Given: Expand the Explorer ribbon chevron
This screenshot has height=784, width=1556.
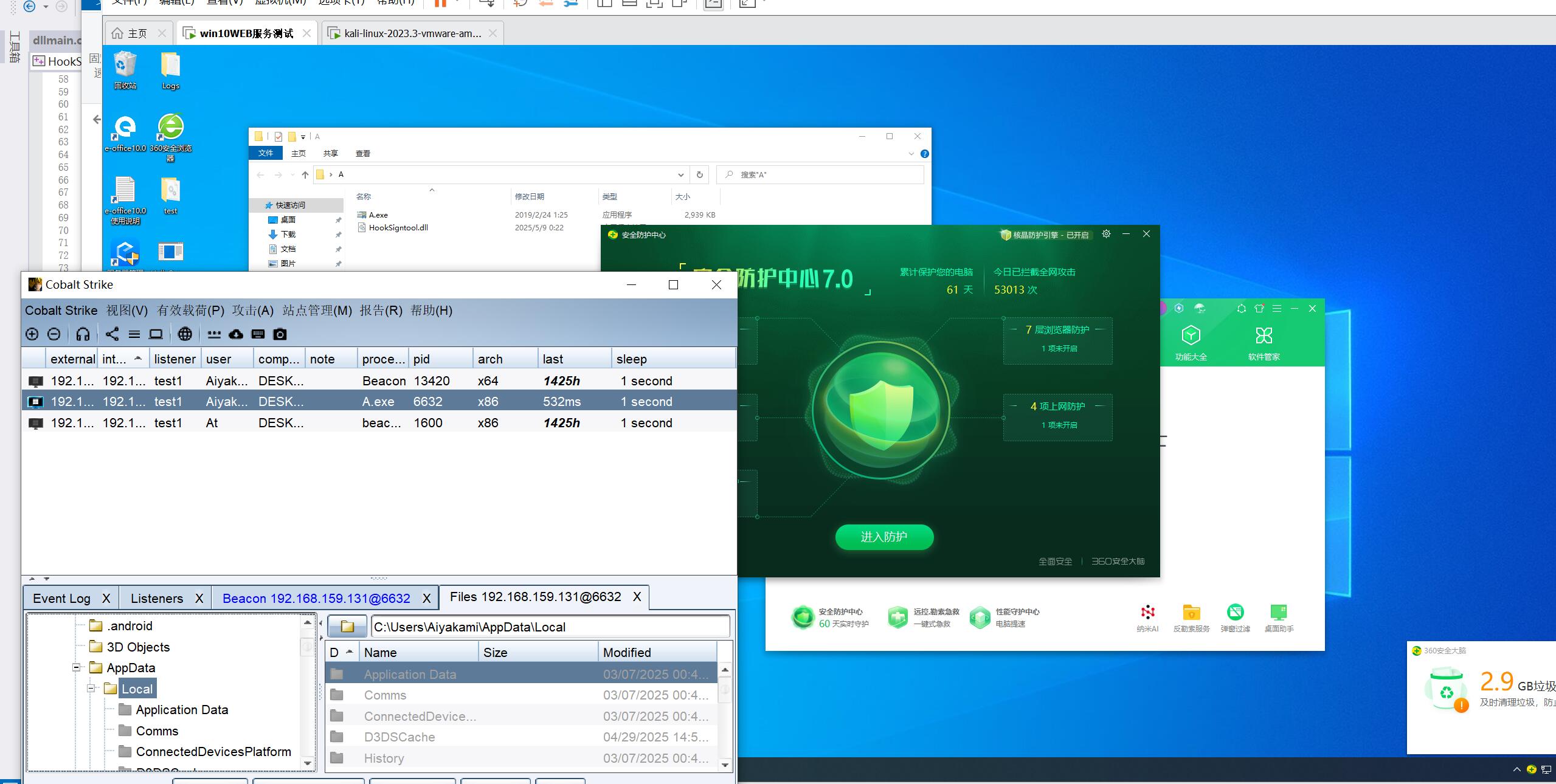Looking at the screenshot, I should pyautogui.click(x=911, y=154).
